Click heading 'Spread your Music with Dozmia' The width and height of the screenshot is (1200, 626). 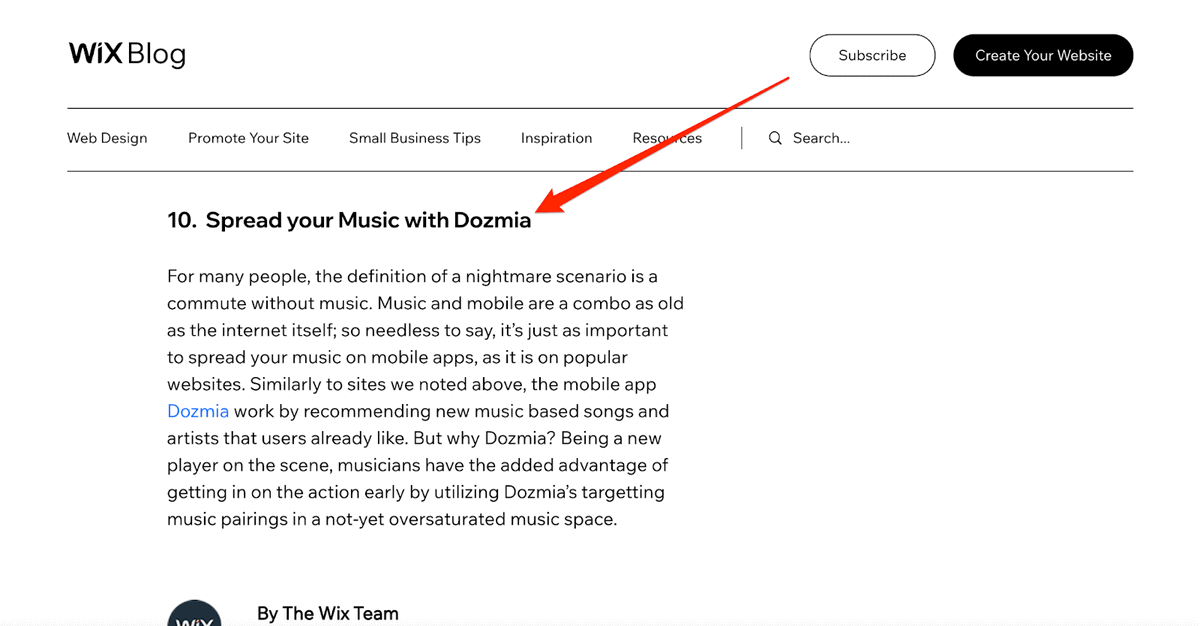tap(349, 220)
